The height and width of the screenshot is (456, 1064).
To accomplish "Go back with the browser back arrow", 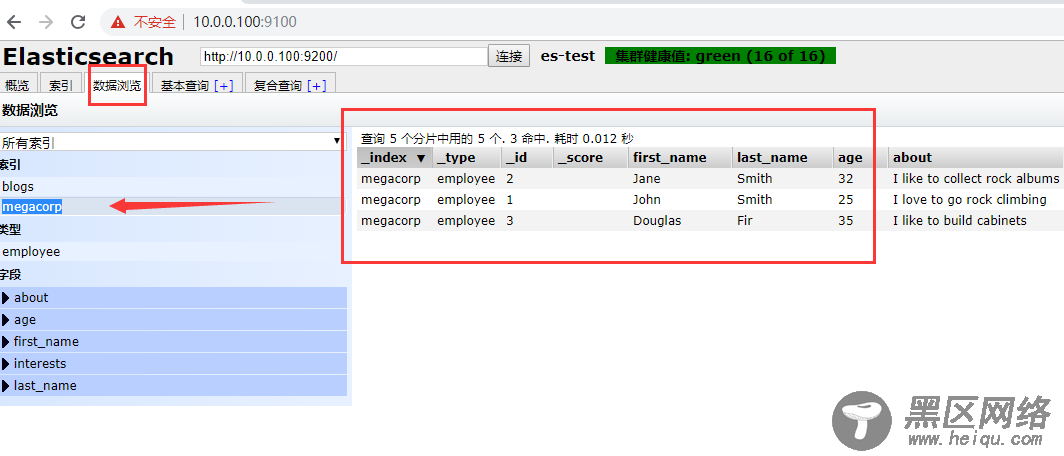I will tap(14, 22).
